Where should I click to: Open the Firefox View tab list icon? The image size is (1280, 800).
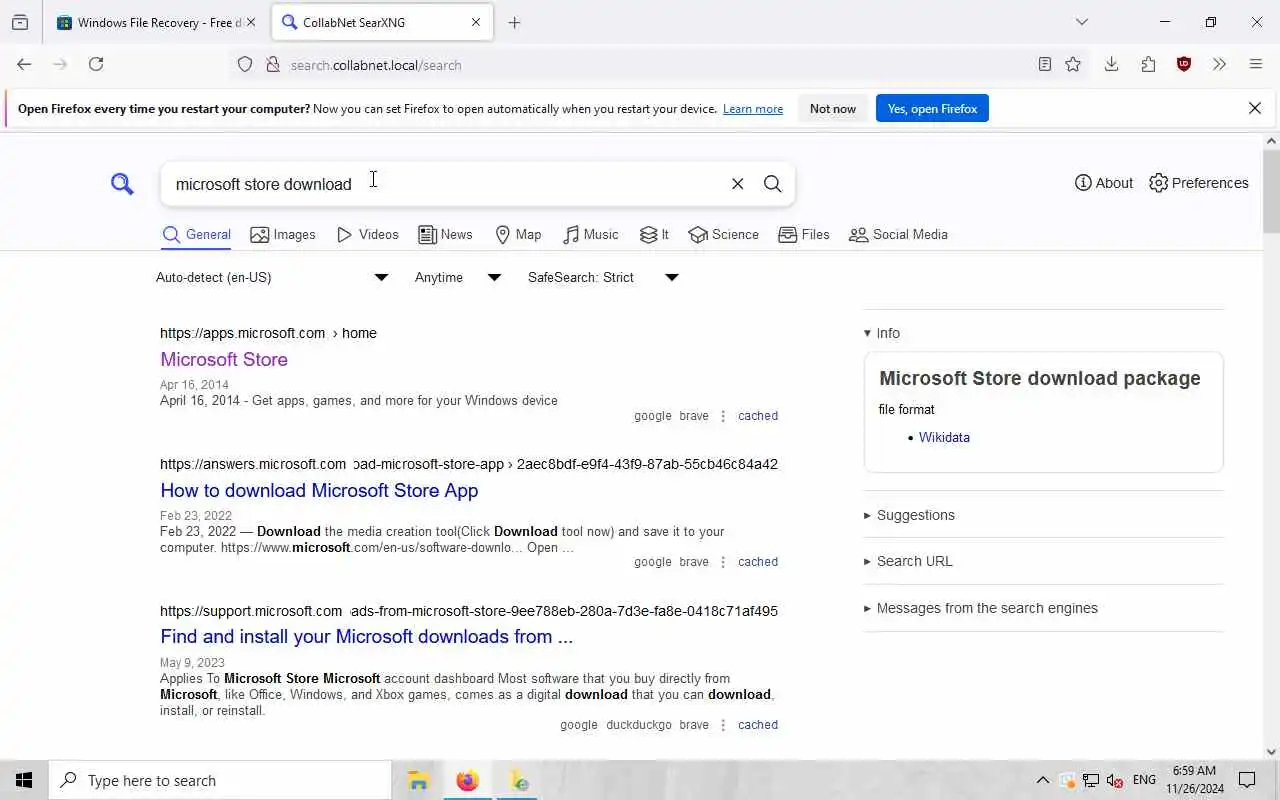click(20, 22)
